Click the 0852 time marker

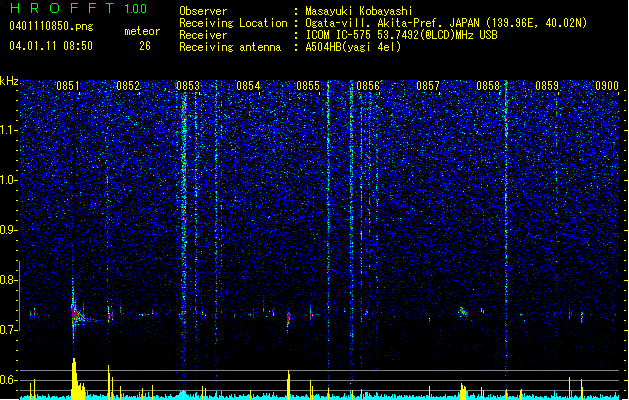click(x=128, y=86)
